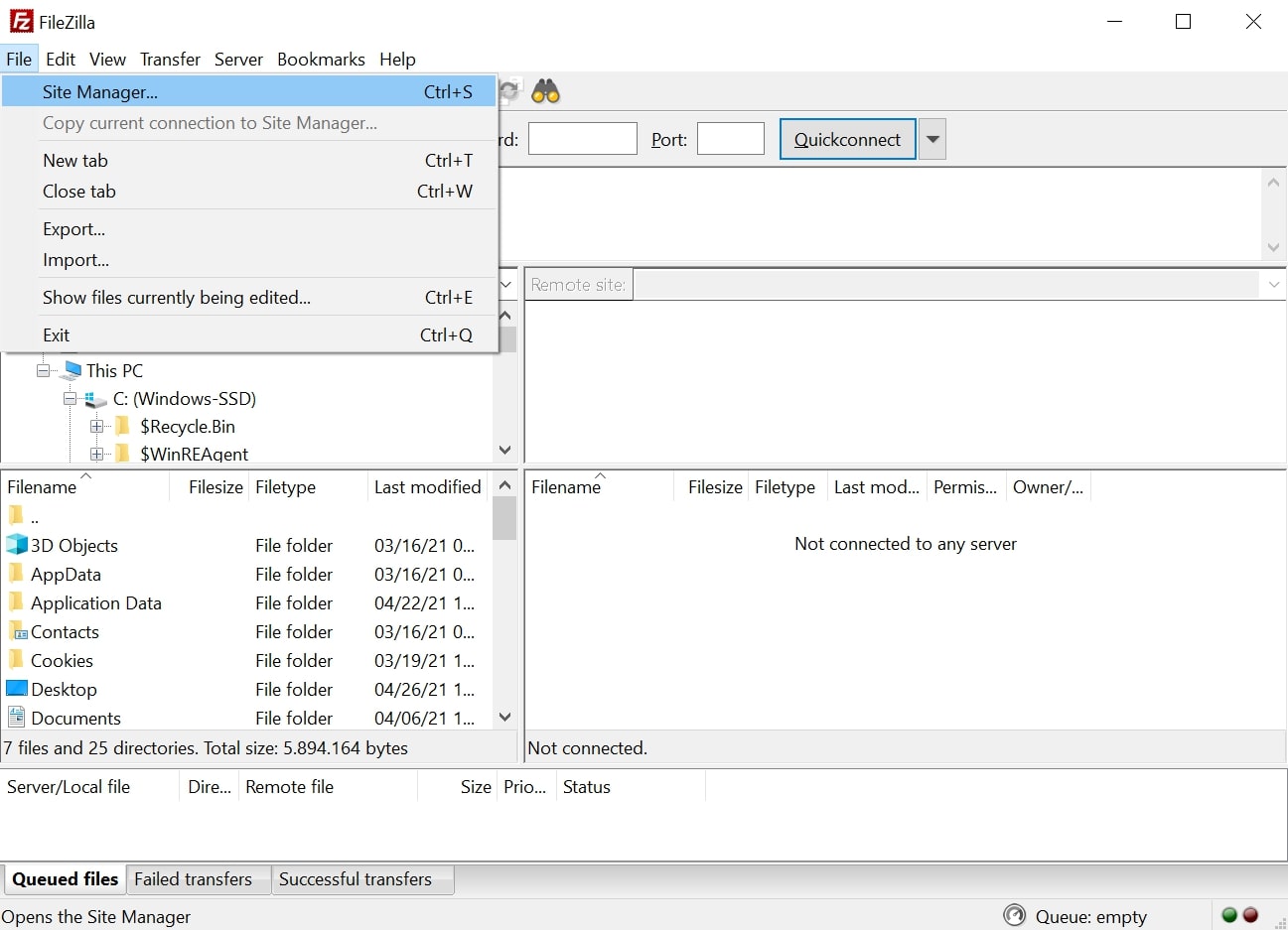Open the Local site path dropdown arrow
This screenshot has height=930, width=1288.
(x=506, y=285)
